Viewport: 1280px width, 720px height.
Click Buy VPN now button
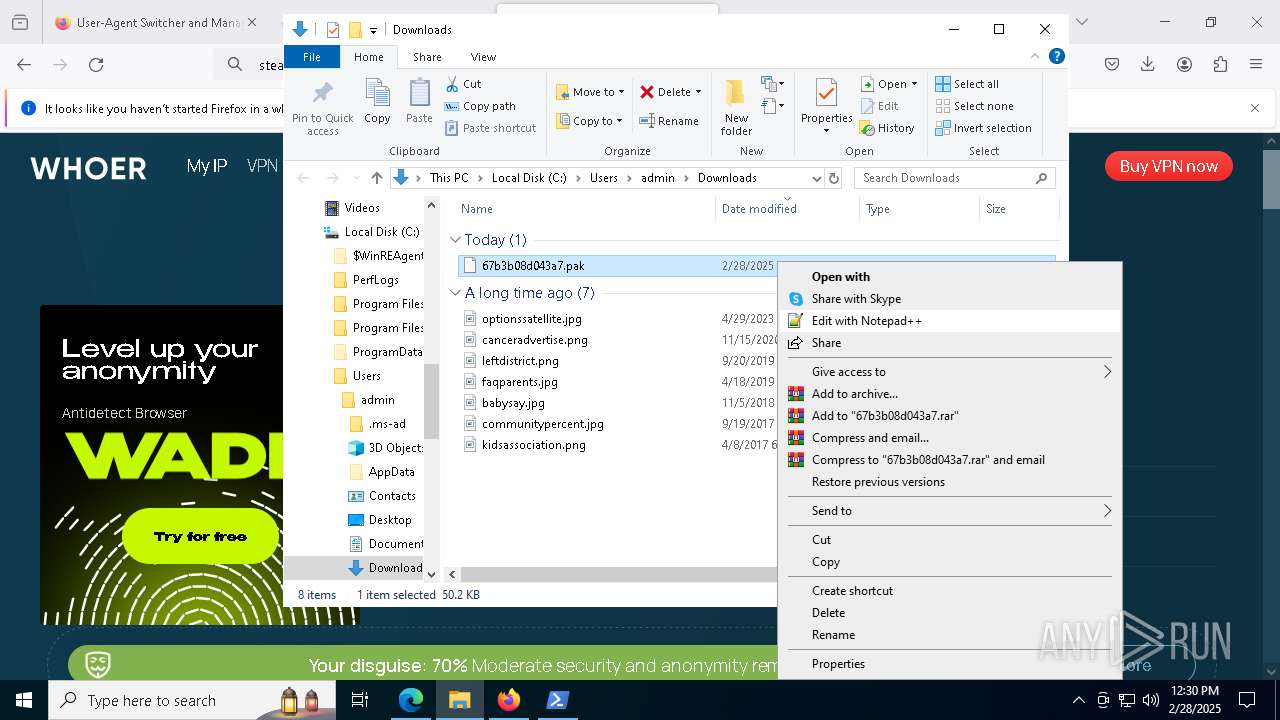tap(1168, 166)
